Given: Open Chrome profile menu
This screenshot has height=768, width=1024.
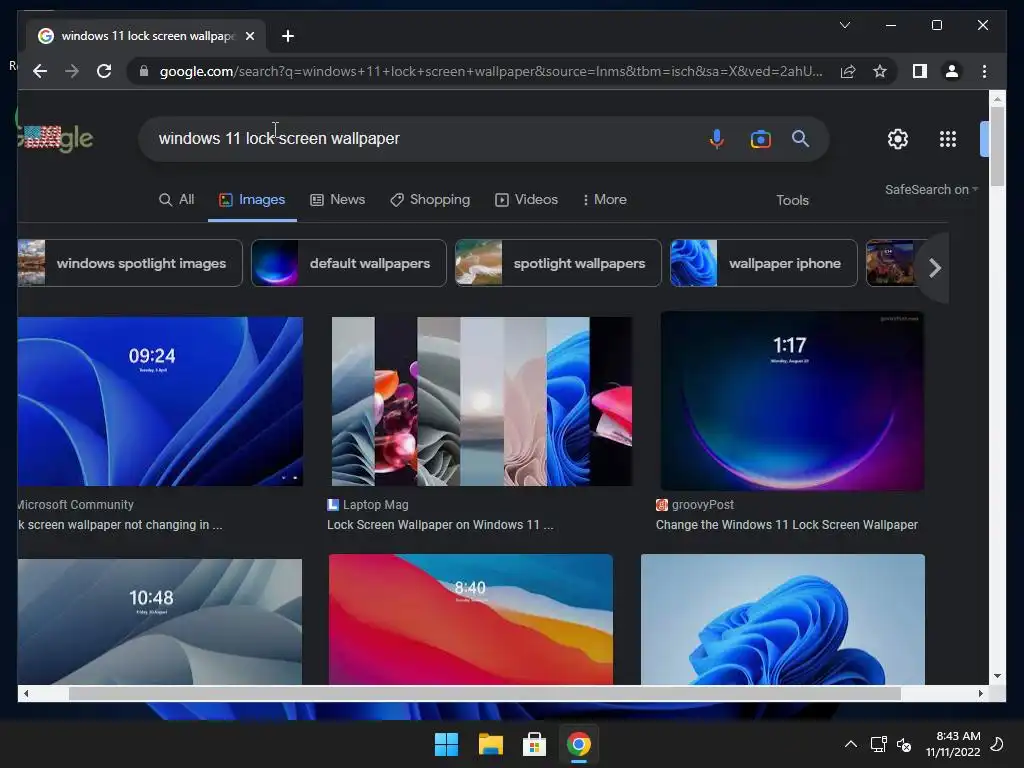Looking at the screenshot, I should pos(952,71).
